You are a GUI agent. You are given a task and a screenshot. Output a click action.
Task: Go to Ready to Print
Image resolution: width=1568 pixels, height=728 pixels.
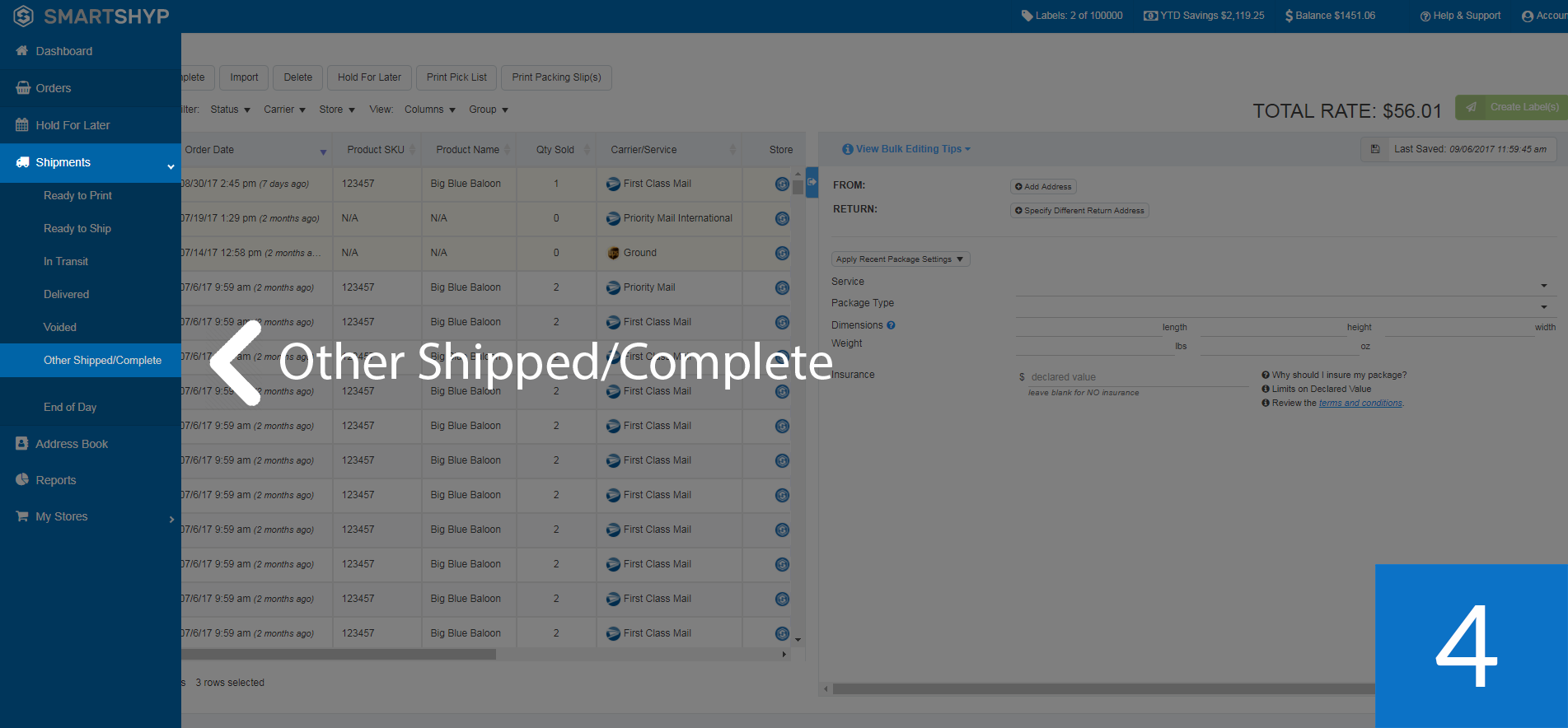[x=77, y=195]
